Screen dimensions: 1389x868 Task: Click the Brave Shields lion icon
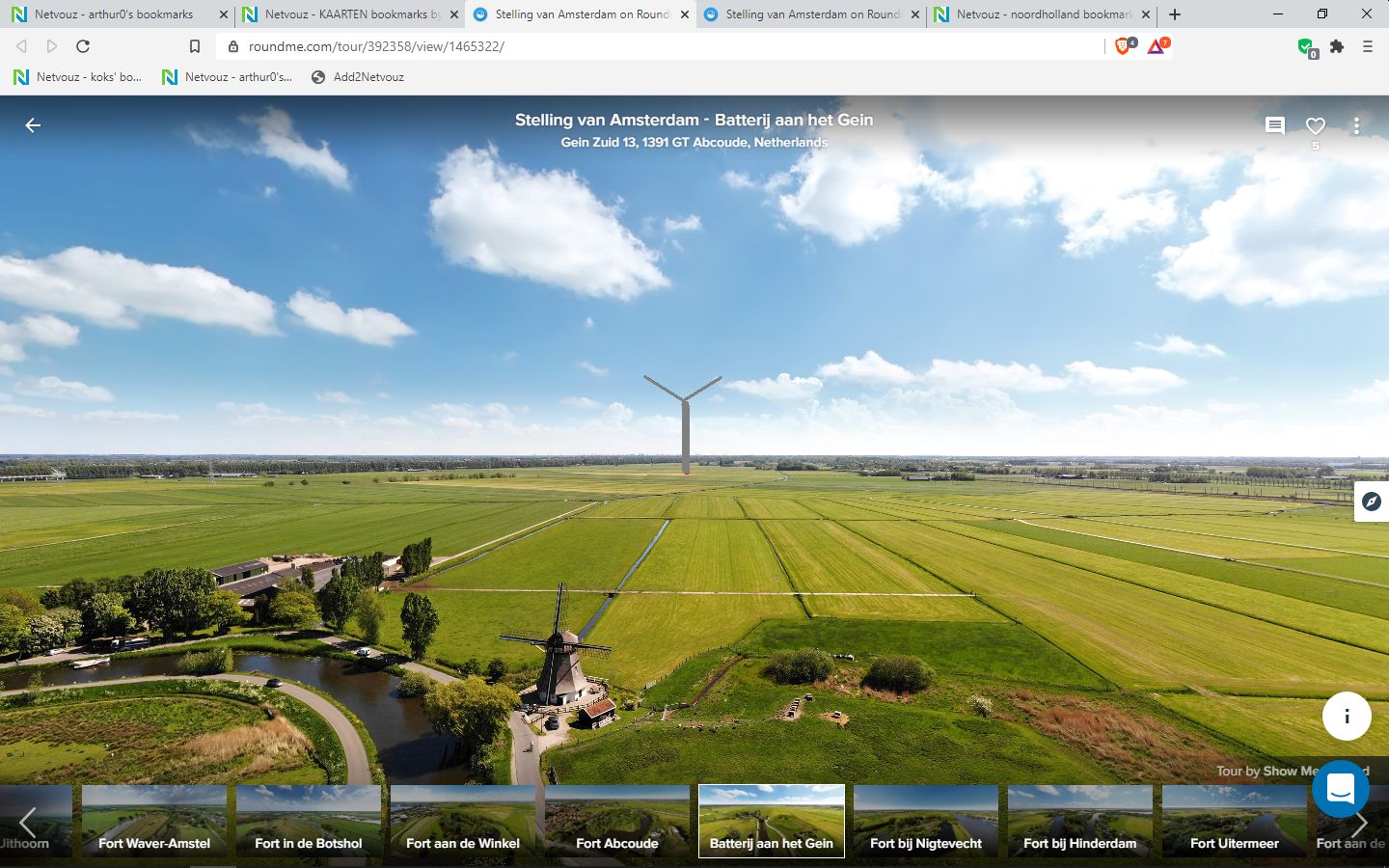(x=1123, y=46)
